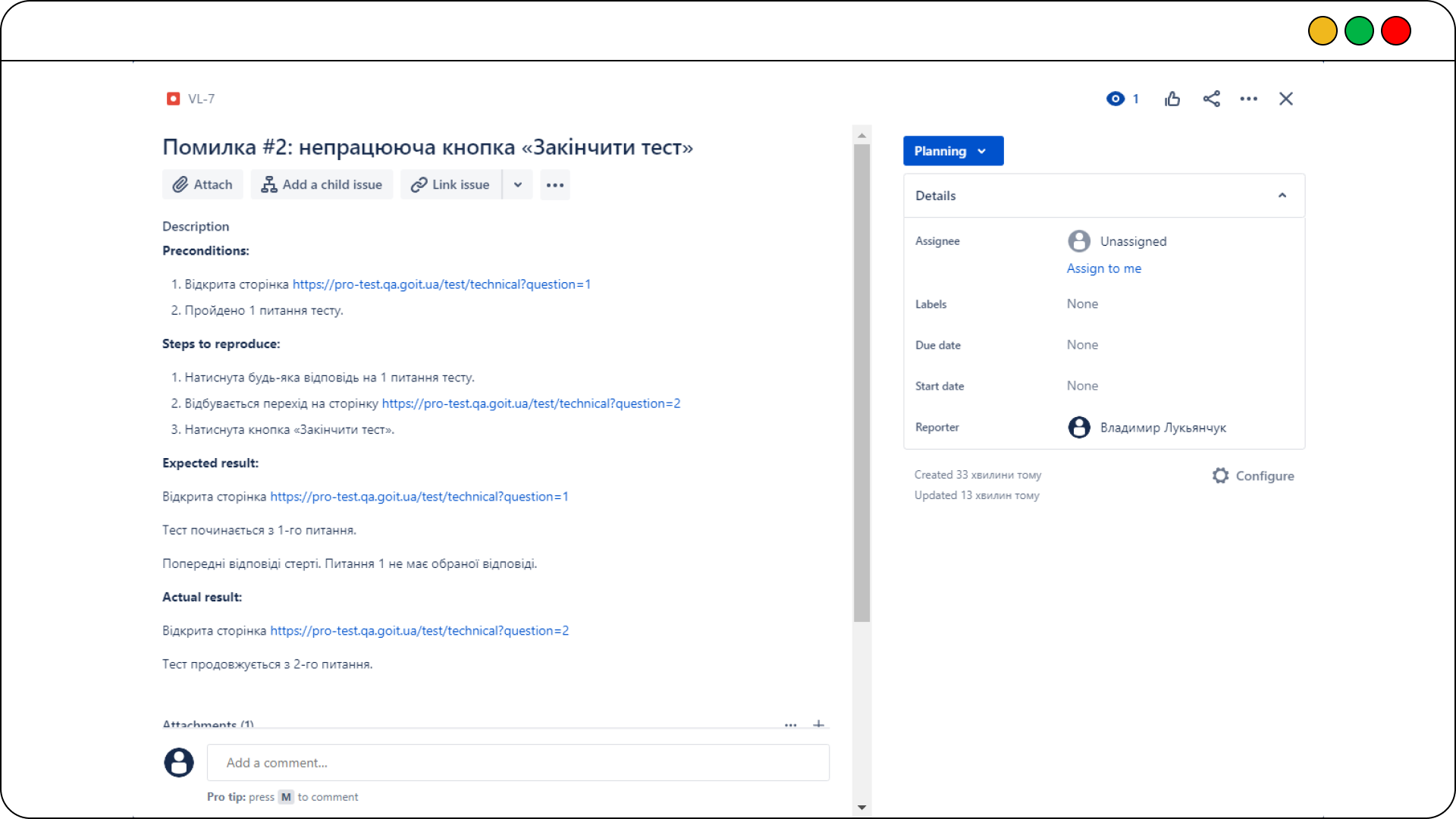Click the red window circle button
Screen dimensions: 1456x819
(x=1395, y=31)
